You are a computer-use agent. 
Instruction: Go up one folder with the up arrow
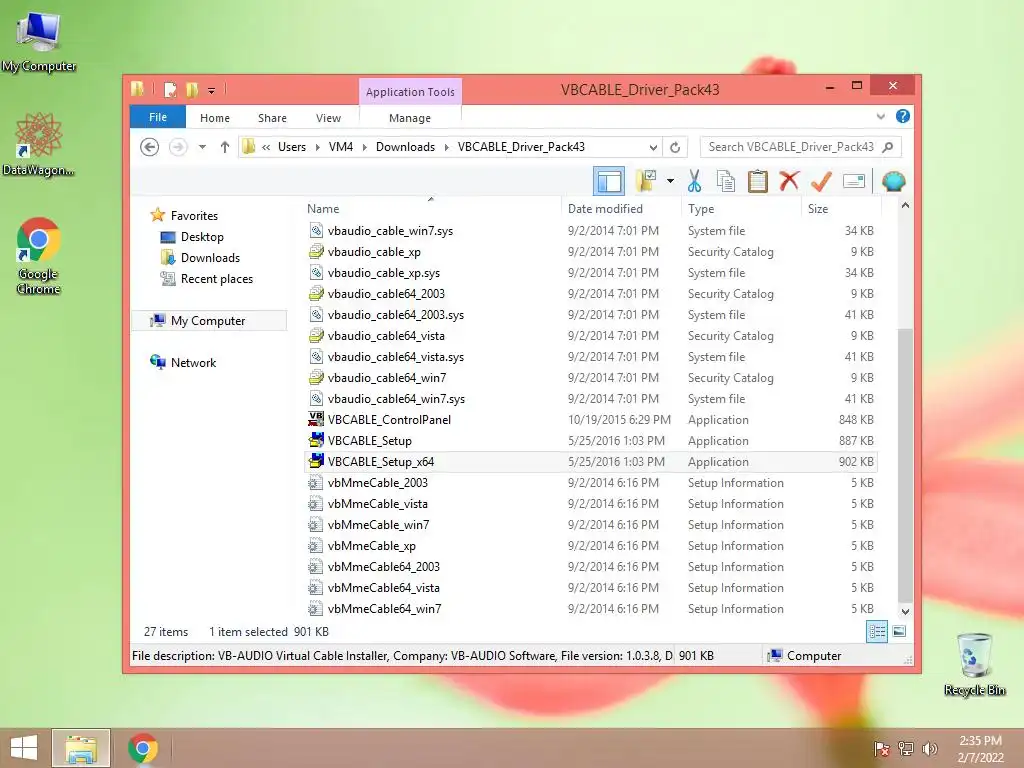225,147
